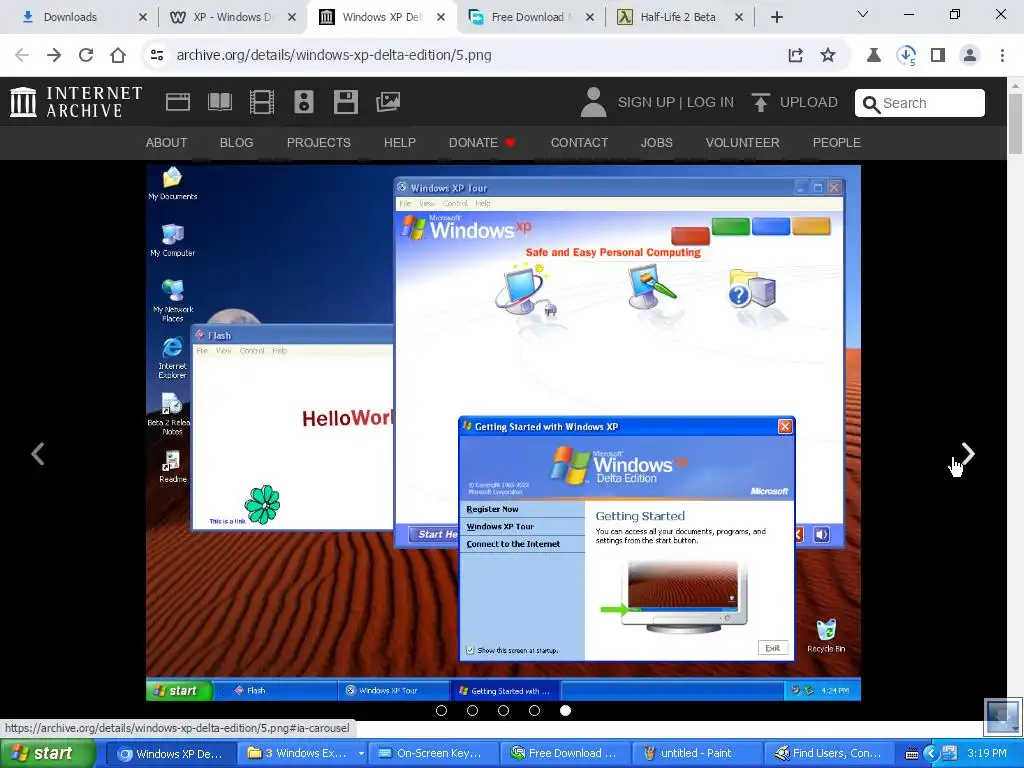This screenshot has width=1024, height=768.
Task: Click the Archive search field
Action: point(920,103)
